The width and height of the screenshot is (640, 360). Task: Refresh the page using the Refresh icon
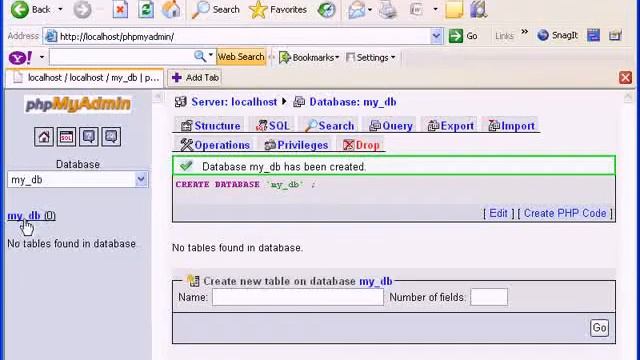pyautogui.click(x=146, y=9)
